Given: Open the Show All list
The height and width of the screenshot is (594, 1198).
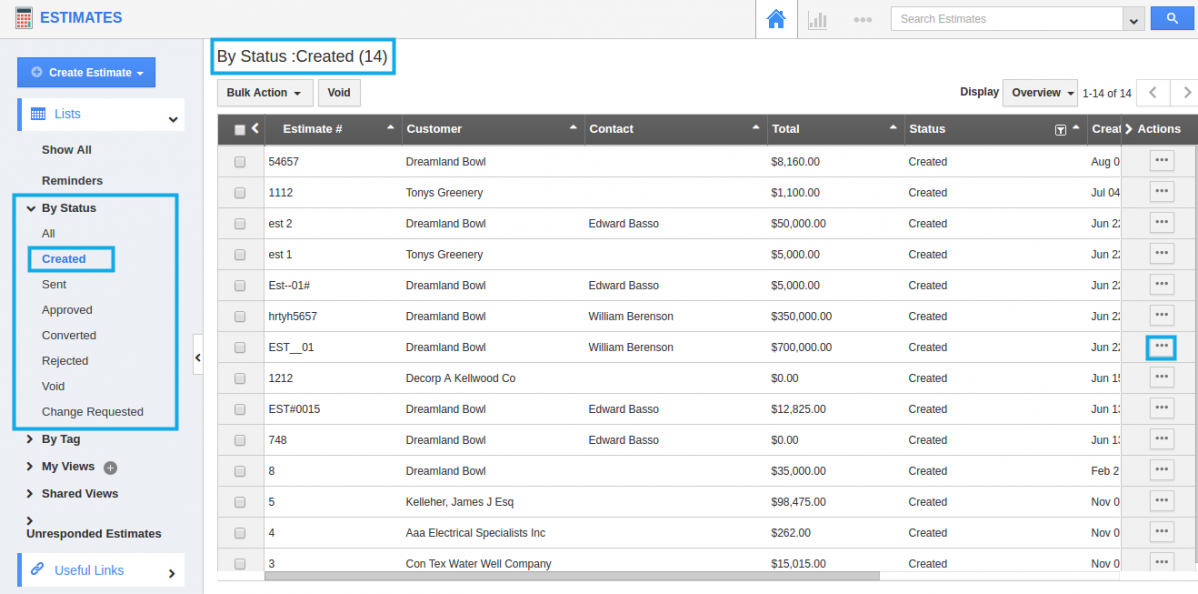Looking at the screenshot, I should click(x=66, y=150).
